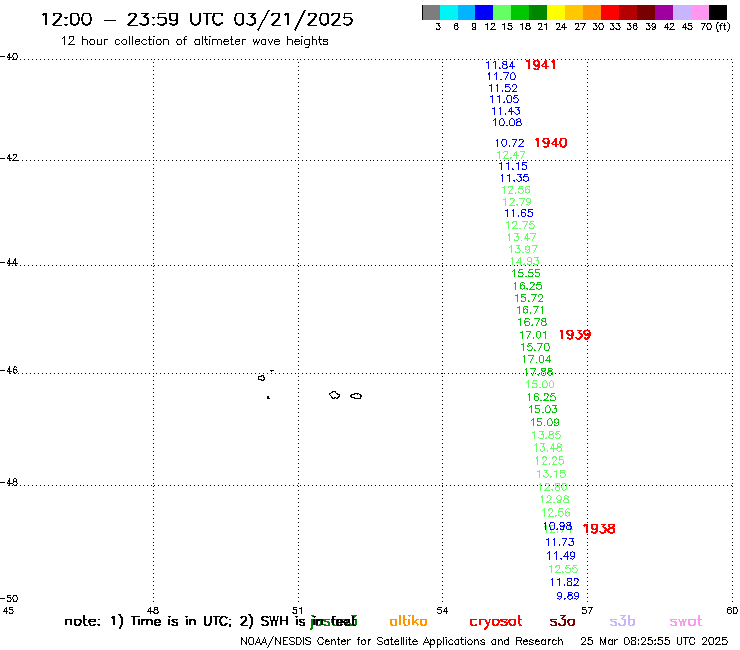Click the purple legend swatch
This screenshot has height=650, width=740.
(664, 12)
